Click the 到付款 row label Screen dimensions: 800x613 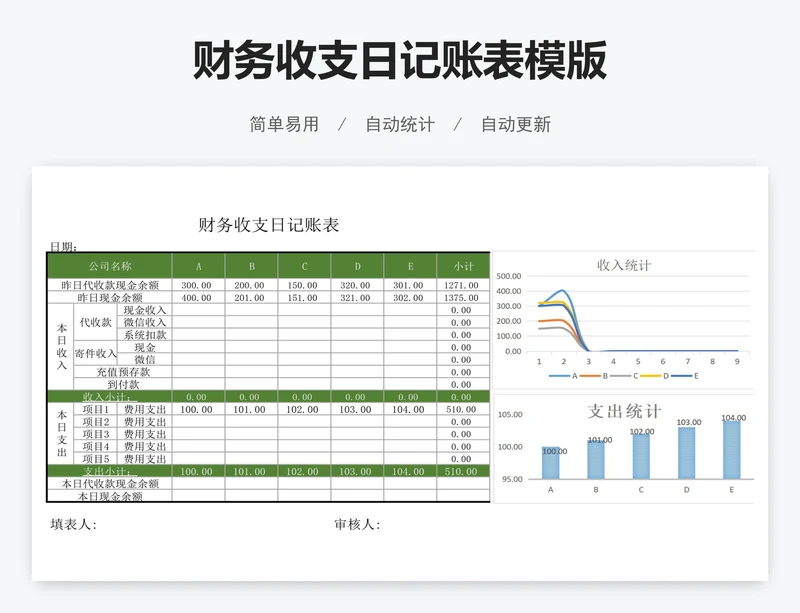[x=123, y=384]
